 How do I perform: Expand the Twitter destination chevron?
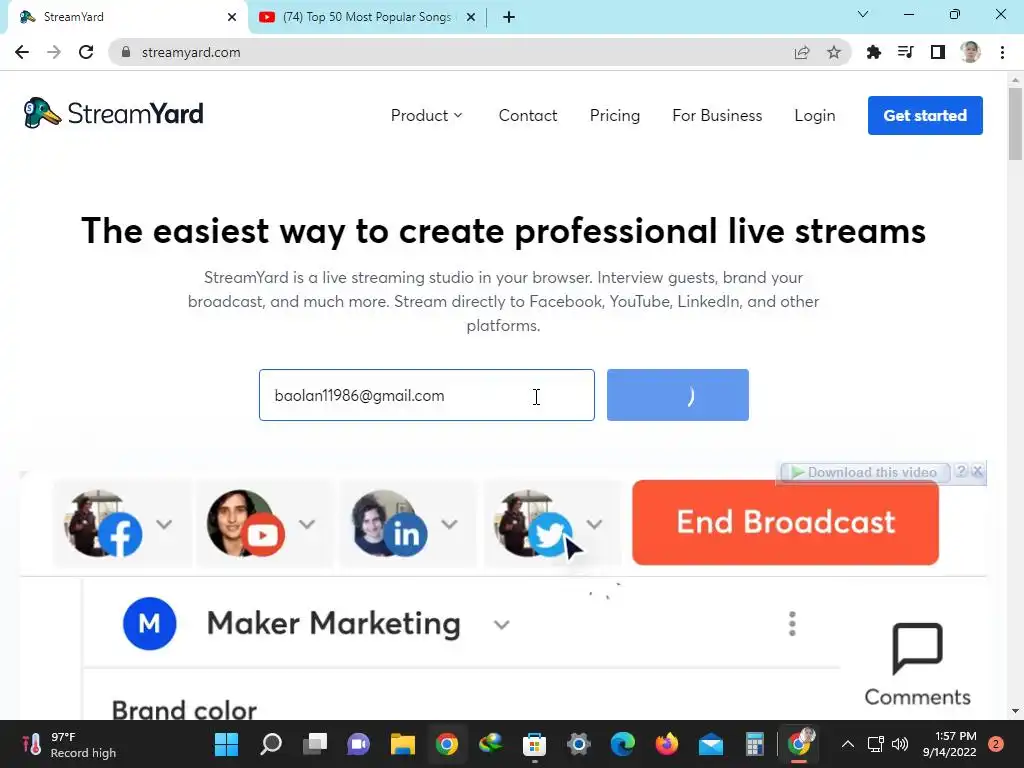point(594,524)
